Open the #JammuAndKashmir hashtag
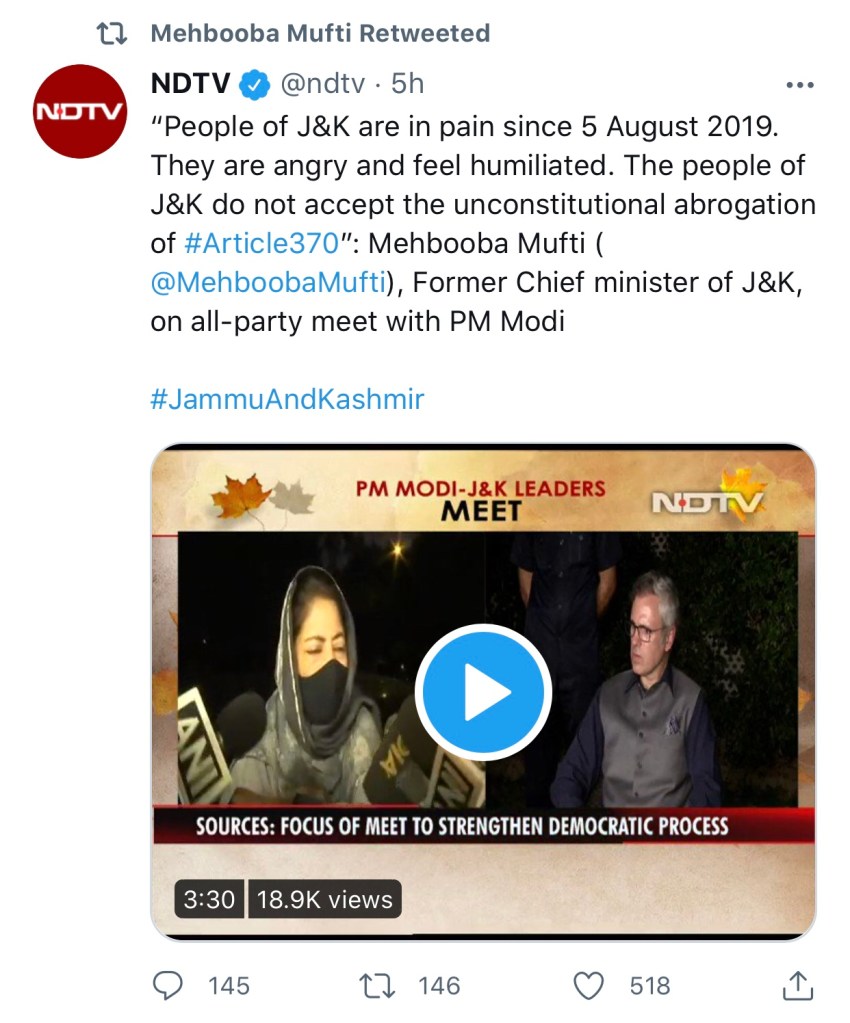The width and height of the screenshot is (850, 1023). pos(287,399)
